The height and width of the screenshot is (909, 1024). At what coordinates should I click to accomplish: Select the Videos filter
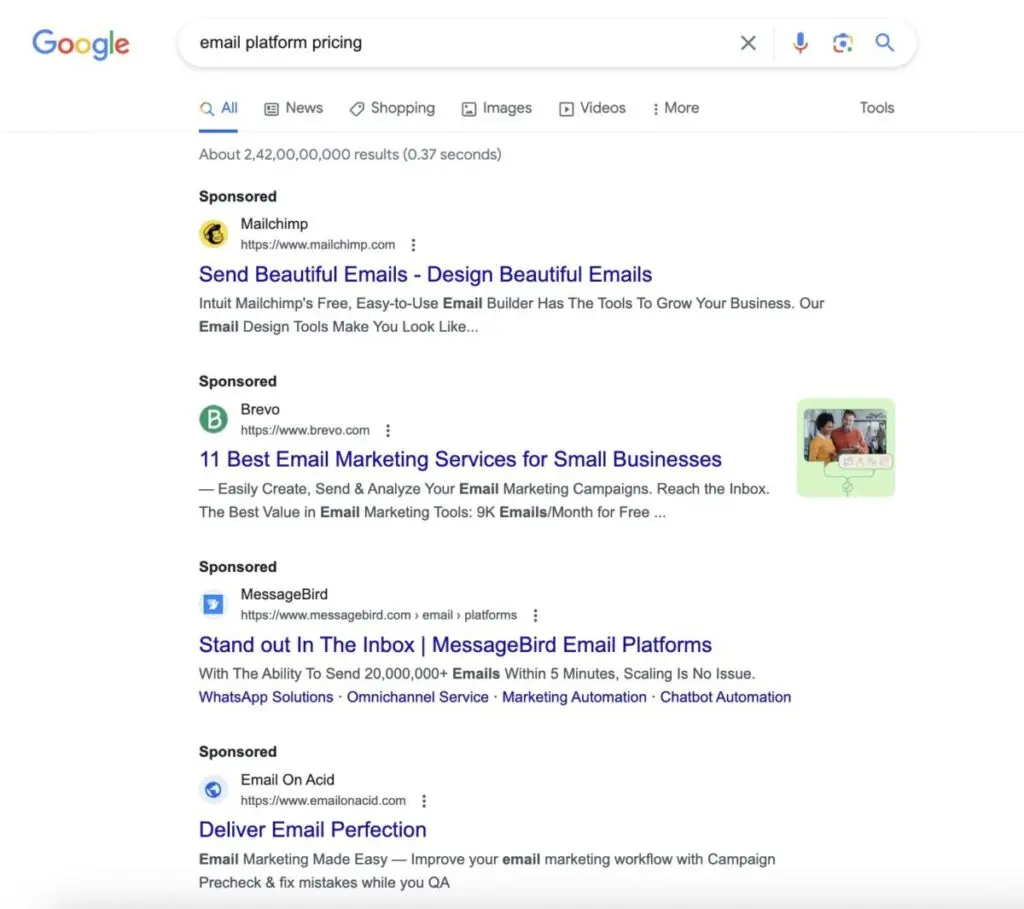592,108
